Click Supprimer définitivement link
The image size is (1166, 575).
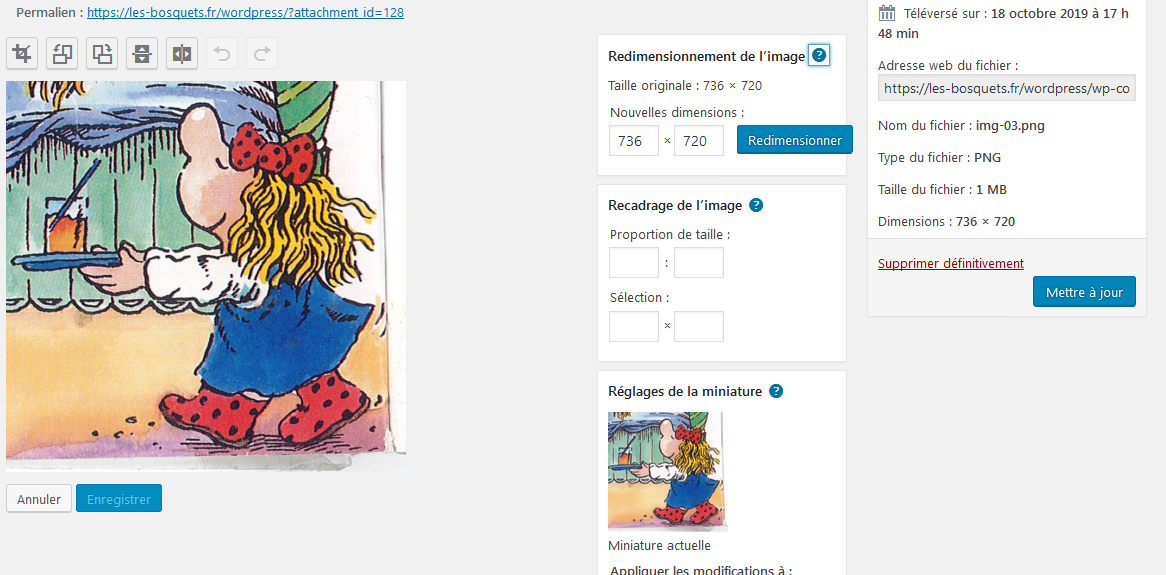click(950, 263)
